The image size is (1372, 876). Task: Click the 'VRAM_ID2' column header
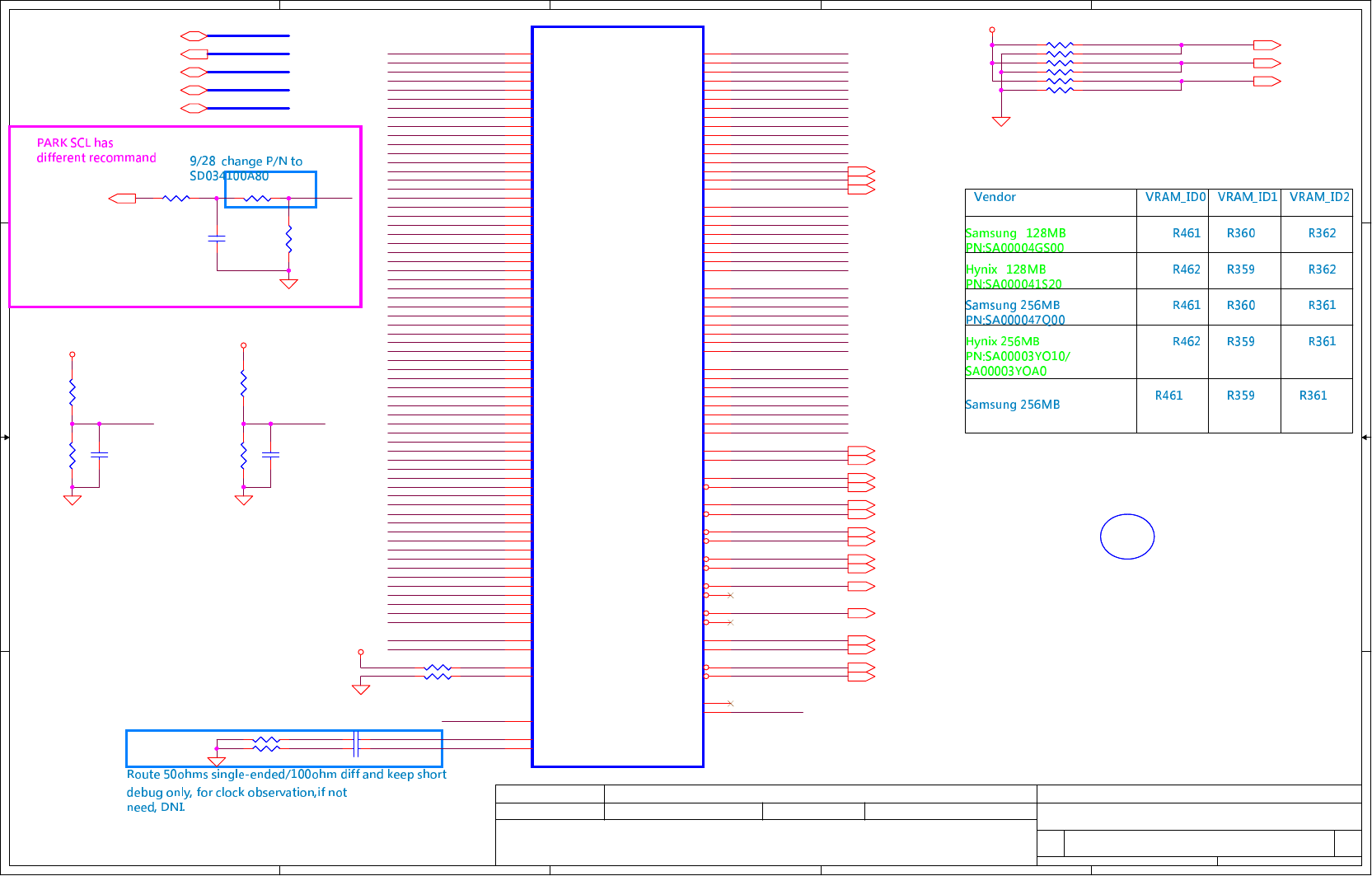coord(1319,197)
